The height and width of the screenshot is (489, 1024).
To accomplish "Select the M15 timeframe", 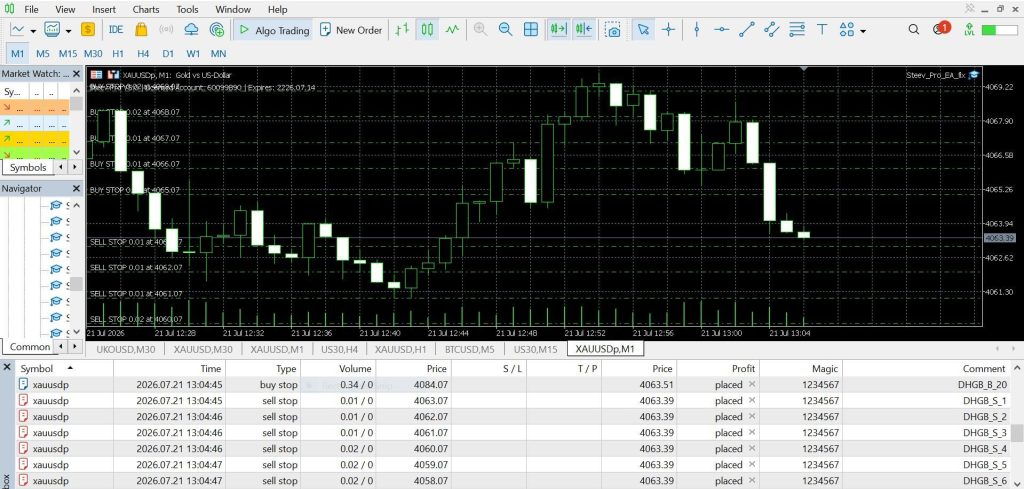I will tap(68, 54).
